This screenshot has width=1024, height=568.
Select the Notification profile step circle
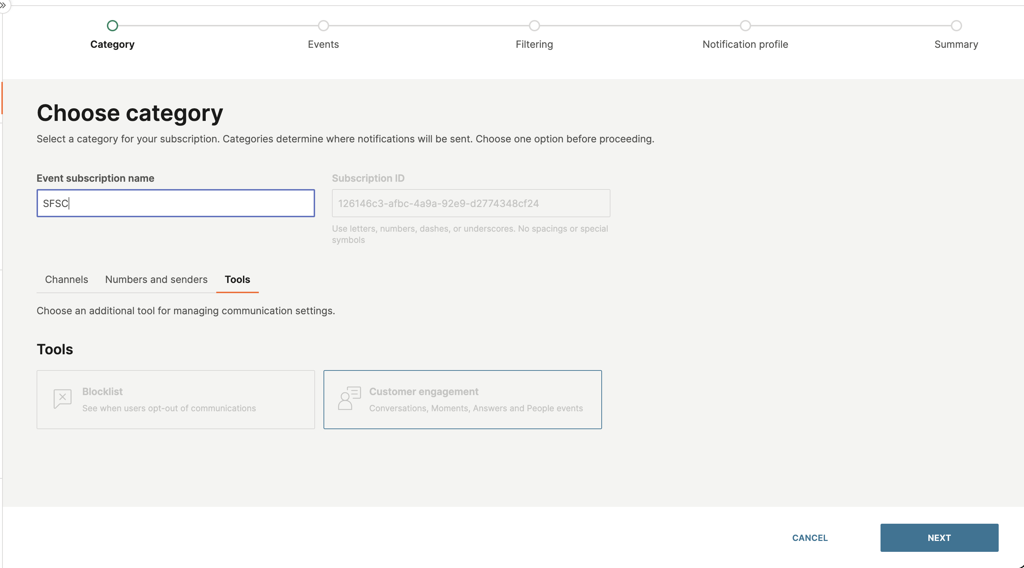click(x=745, y=25)
